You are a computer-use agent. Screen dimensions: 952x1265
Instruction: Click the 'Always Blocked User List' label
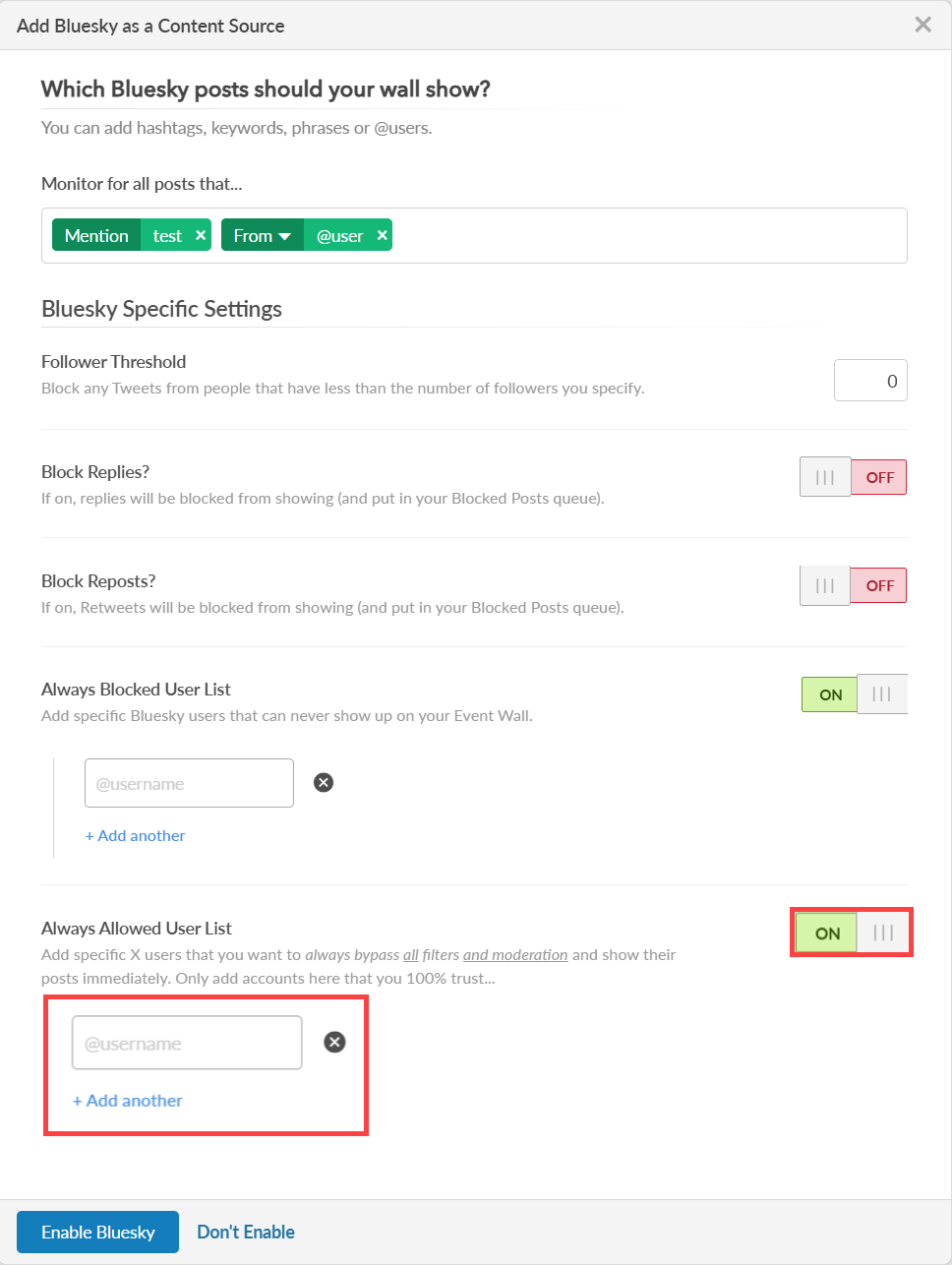pos(136,690)
